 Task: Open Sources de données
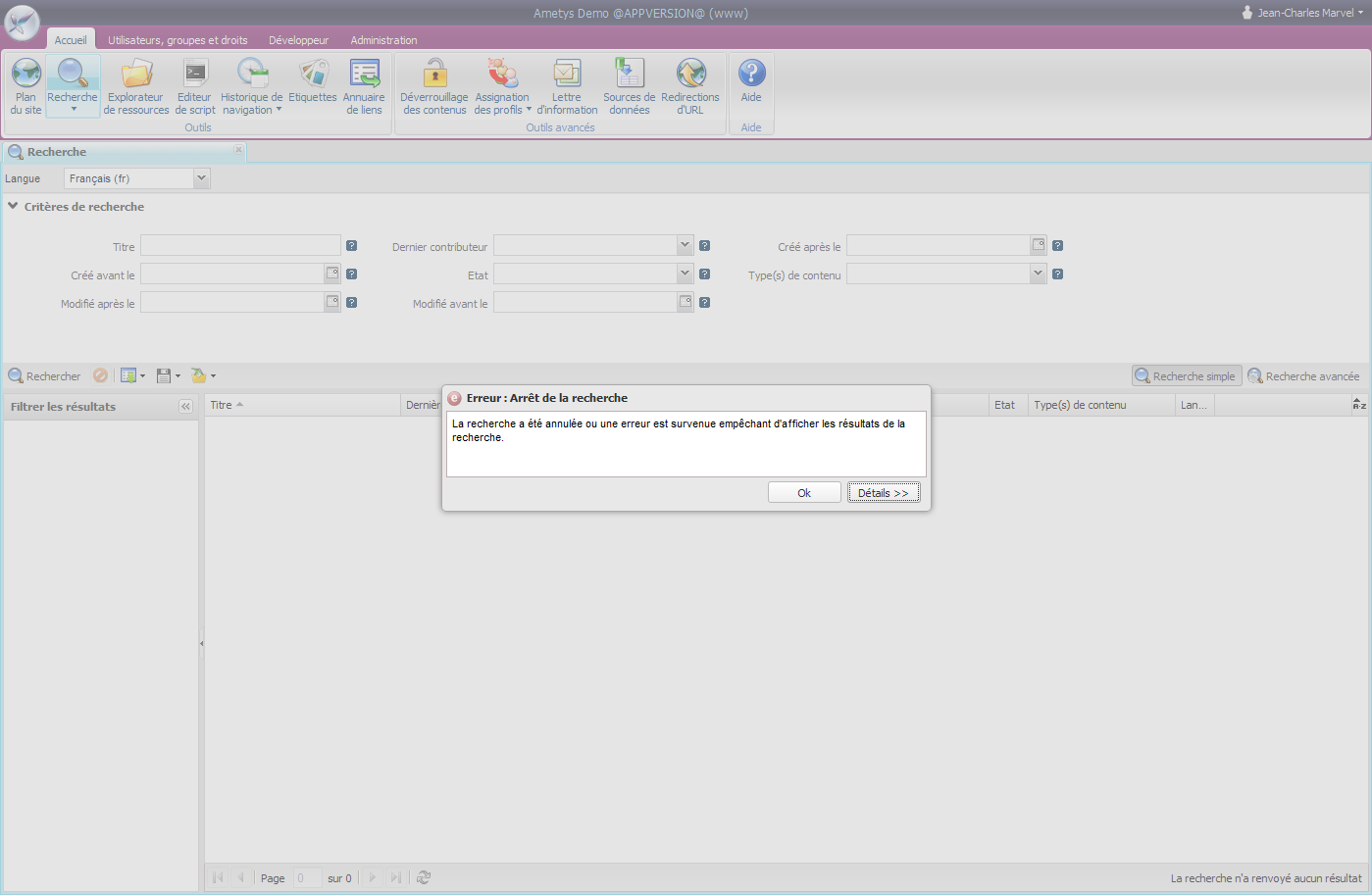[x=629, y=86]
